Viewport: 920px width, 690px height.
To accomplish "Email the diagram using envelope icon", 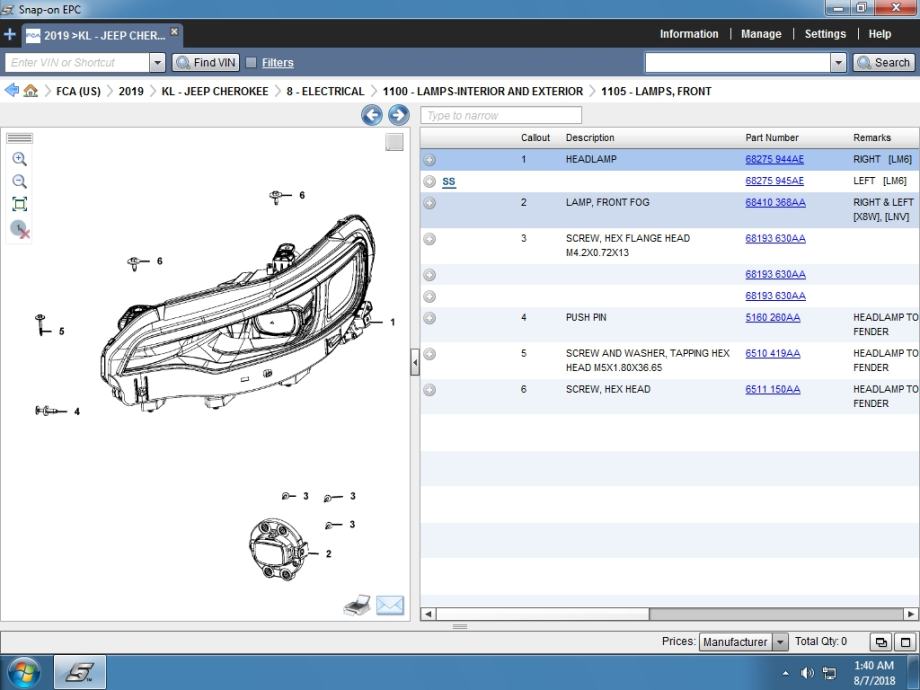I will pos(390,605).
